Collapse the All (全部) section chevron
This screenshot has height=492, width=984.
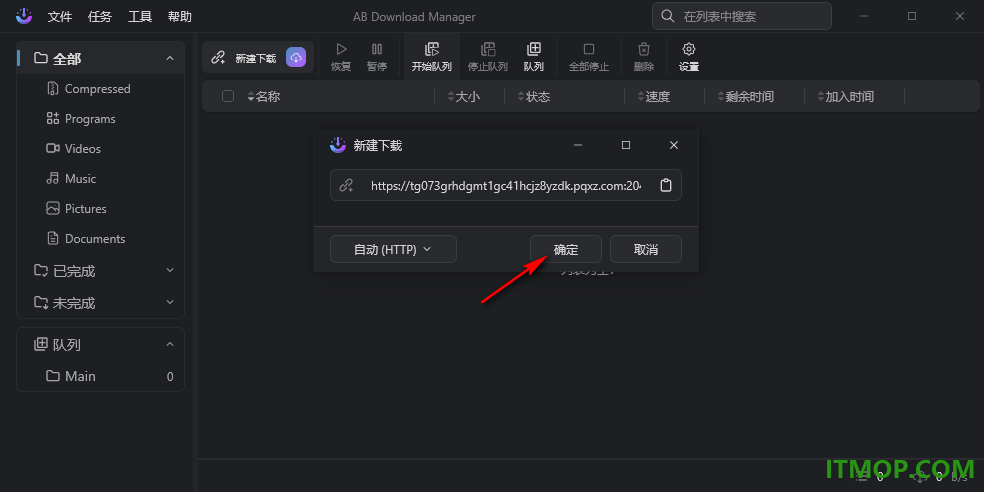click(169, 58)
